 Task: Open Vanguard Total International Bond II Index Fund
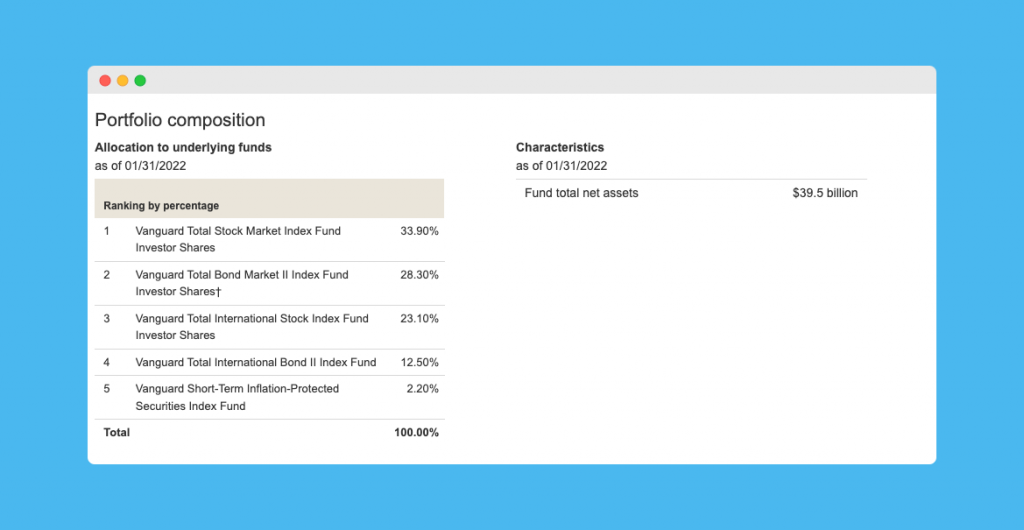tap(256, 362)
